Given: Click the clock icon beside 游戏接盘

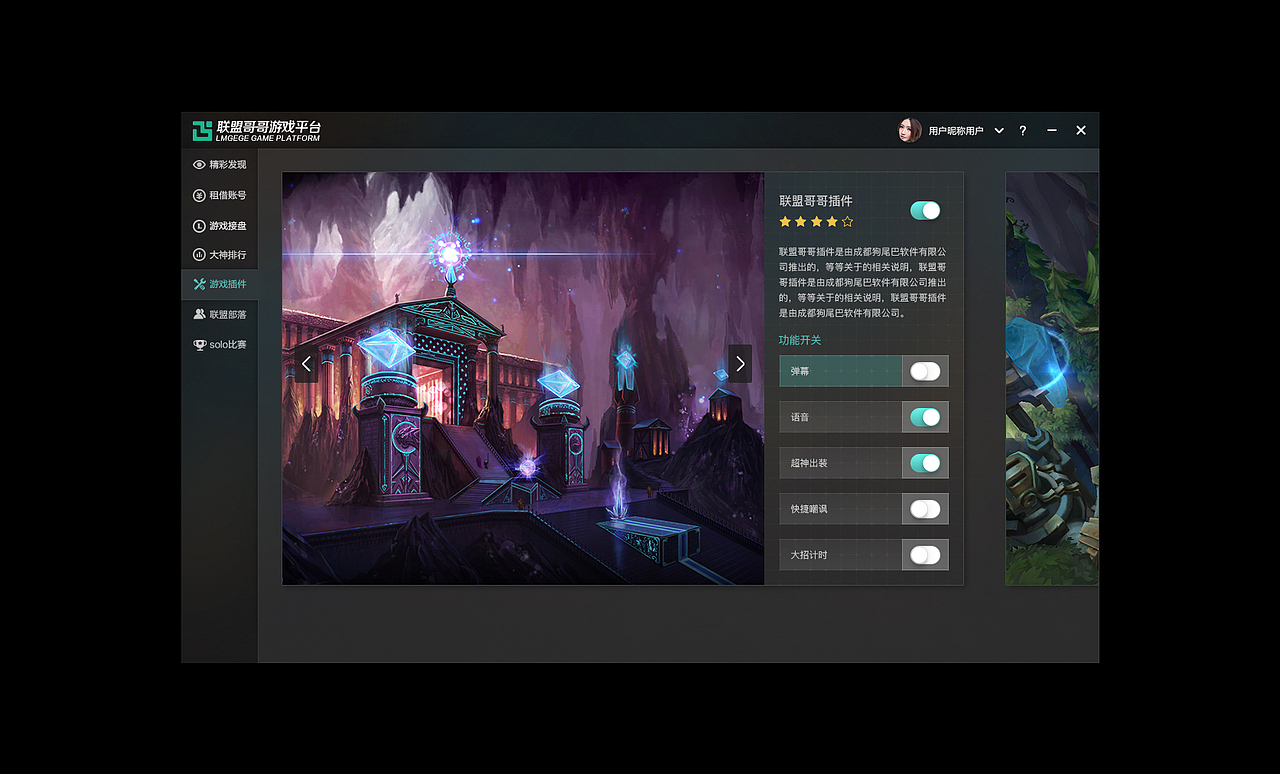Looking at the screenshot, I should pyautogui.click(x=199, y=226).
